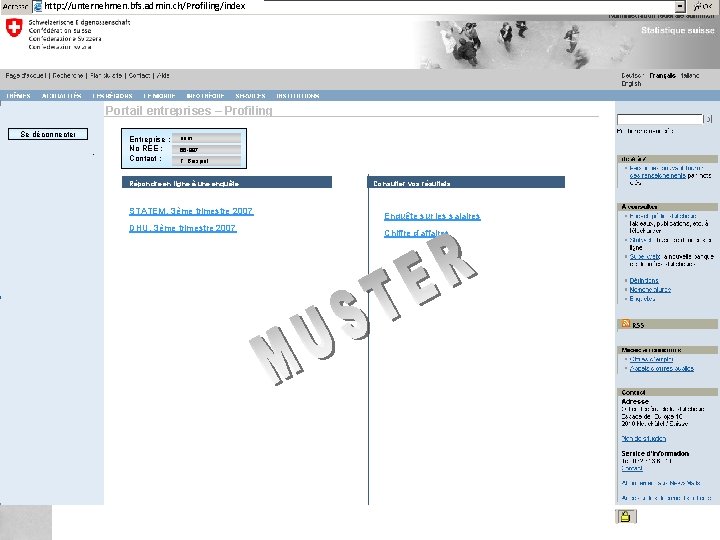
Task: Click the search go button beside search box
Action: [x=708, y=119]
